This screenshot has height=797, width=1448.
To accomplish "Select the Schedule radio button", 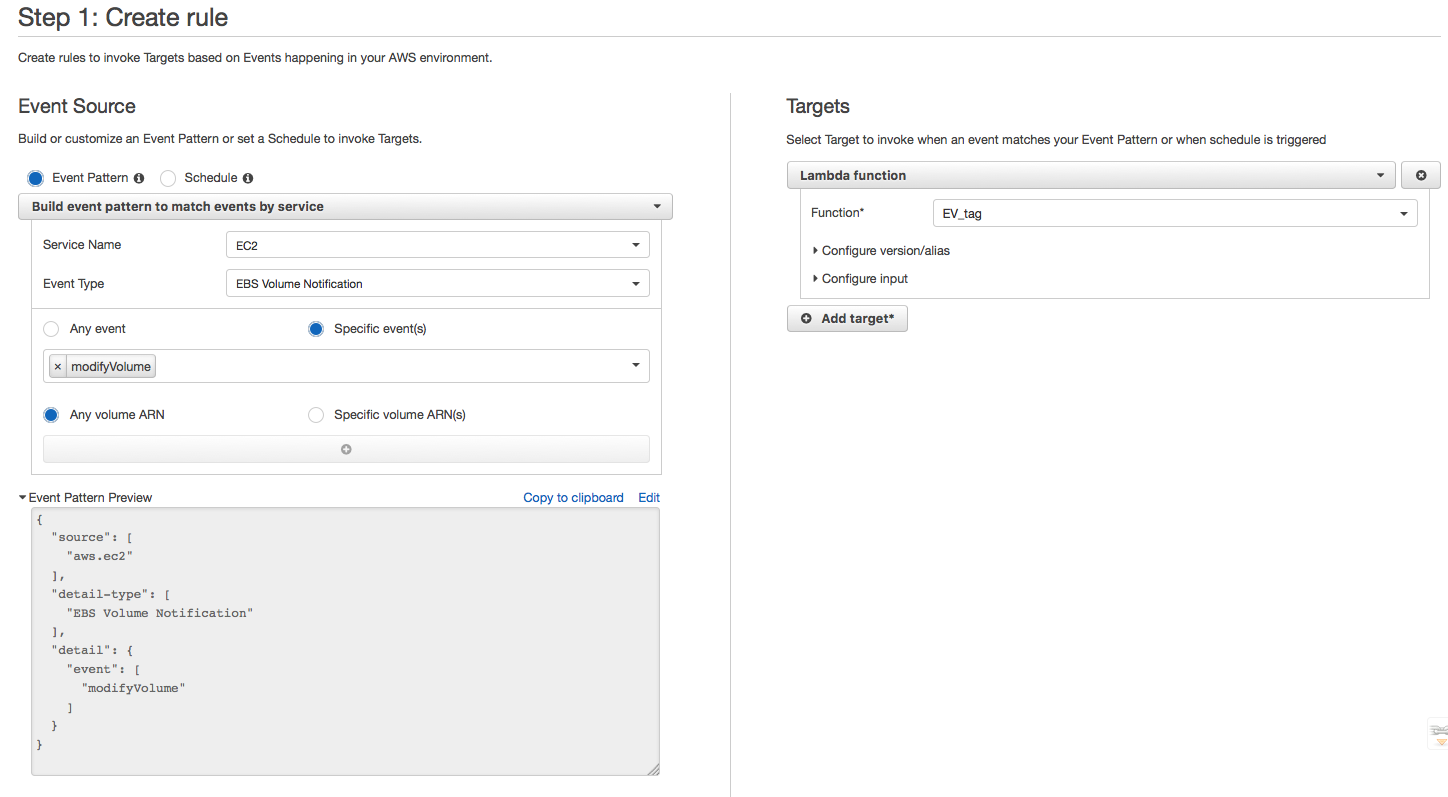I will (x=168, y=178).
